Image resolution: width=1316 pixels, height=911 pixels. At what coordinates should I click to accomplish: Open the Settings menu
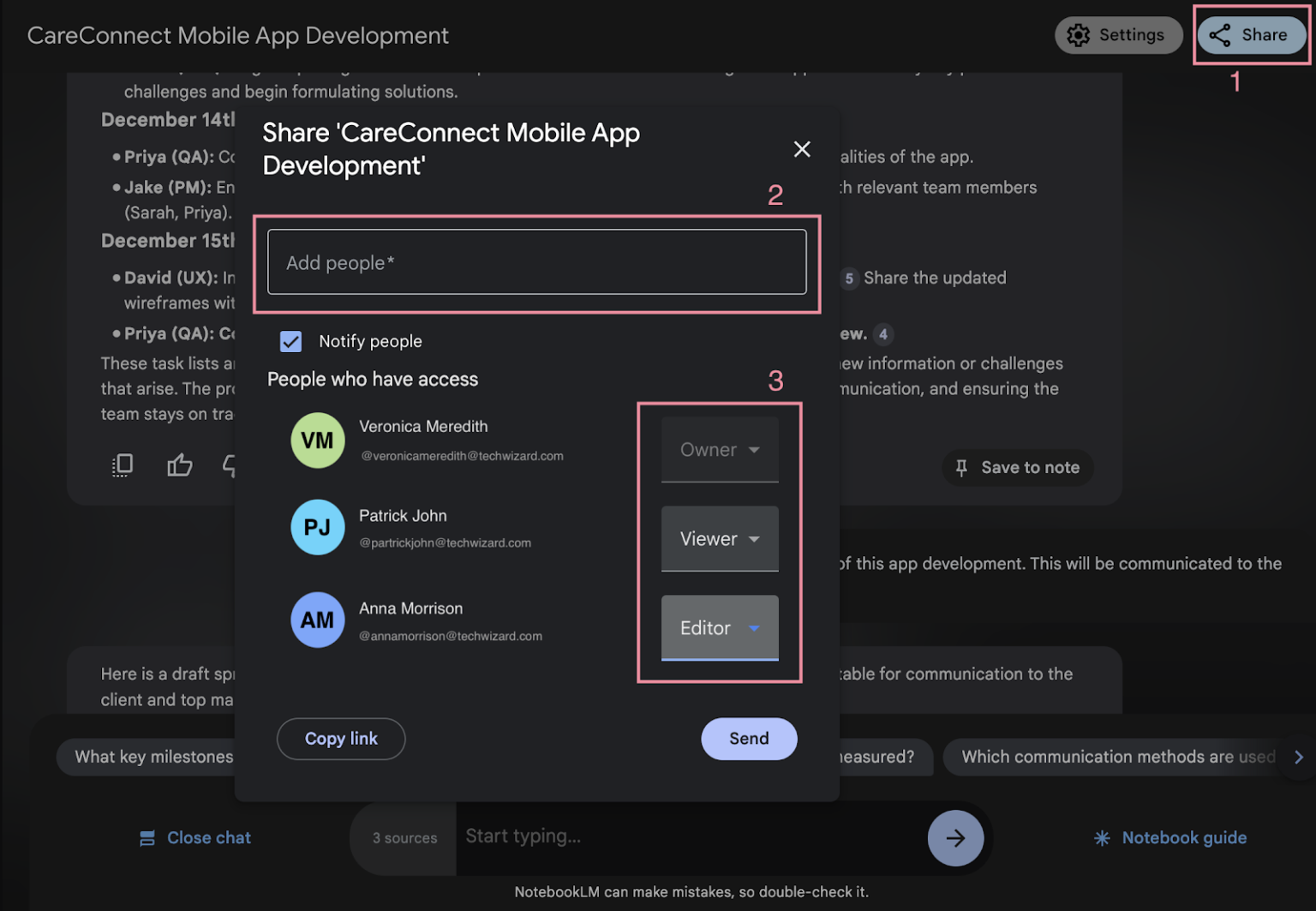coord(1118,35)
